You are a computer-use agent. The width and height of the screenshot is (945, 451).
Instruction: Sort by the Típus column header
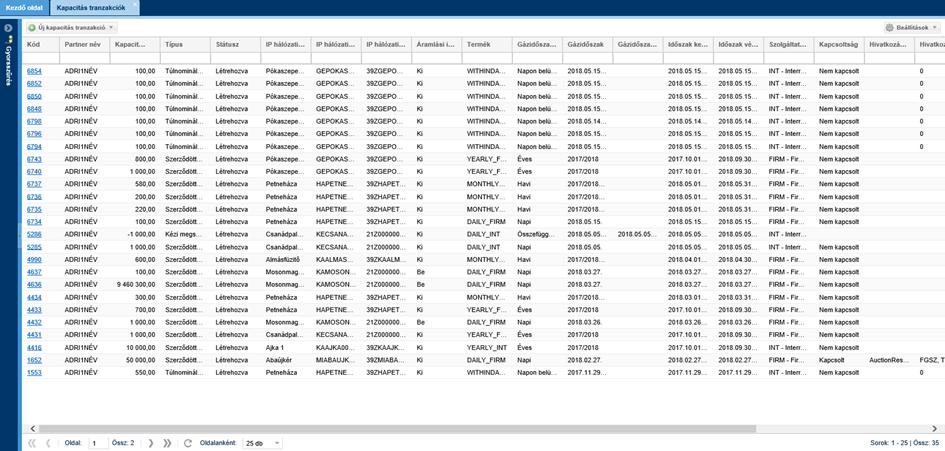[x=185, y=45]
